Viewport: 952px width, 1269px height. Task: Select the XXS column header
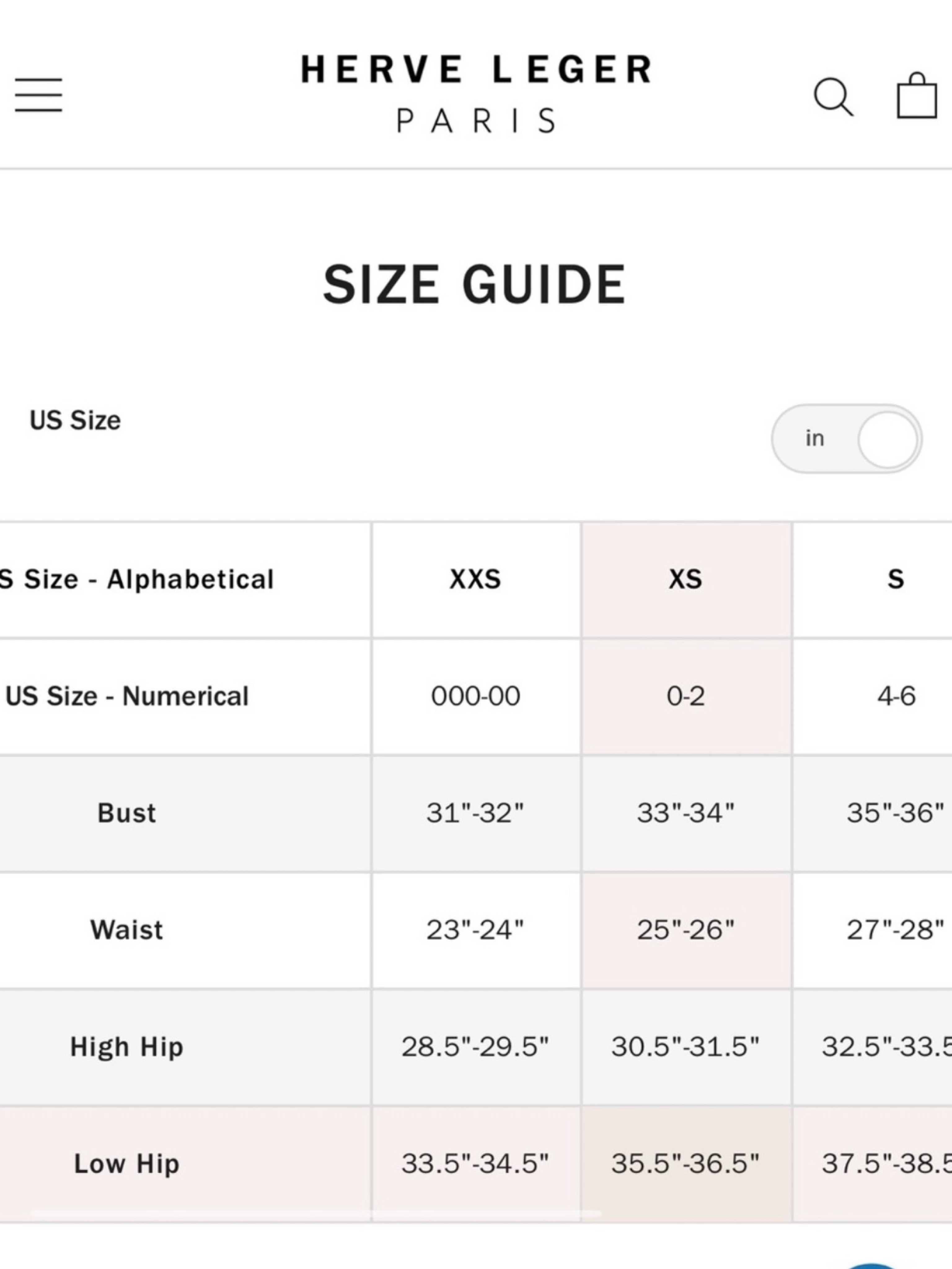click(476, 579)
